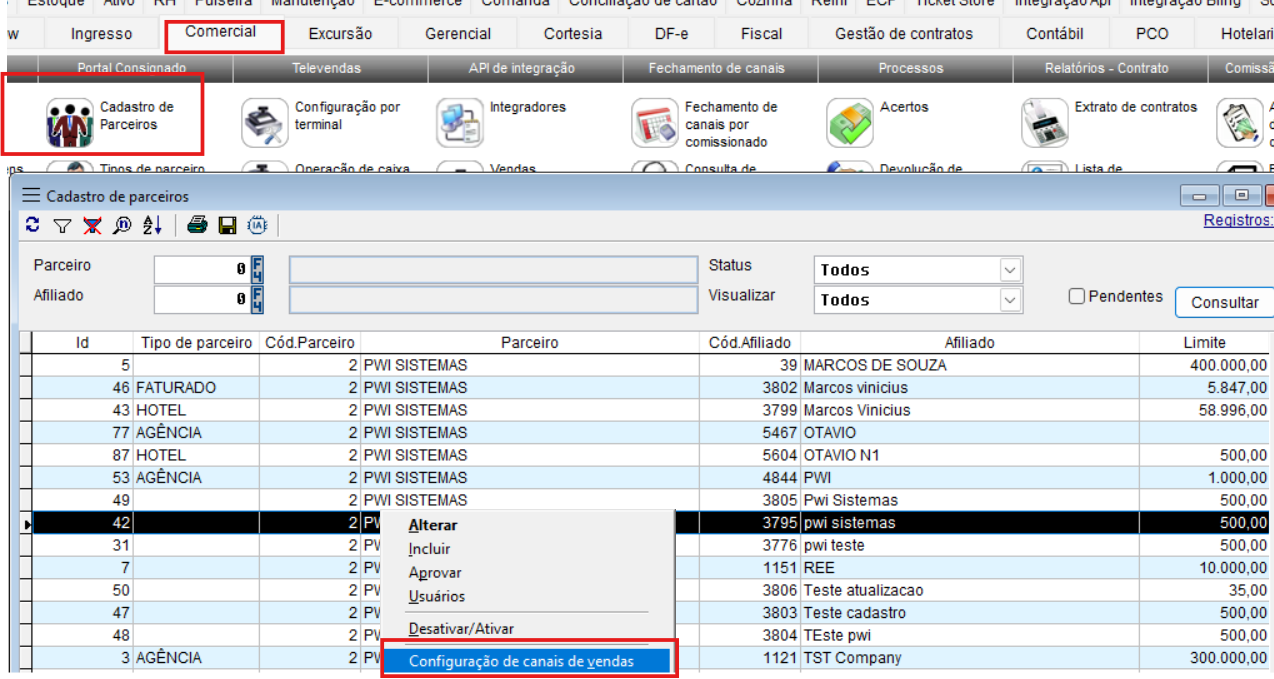The height and width of the screenshot is (679, 1274).
Task: Click the sort A-Z toolbar icon
Action: coord(152,225)
